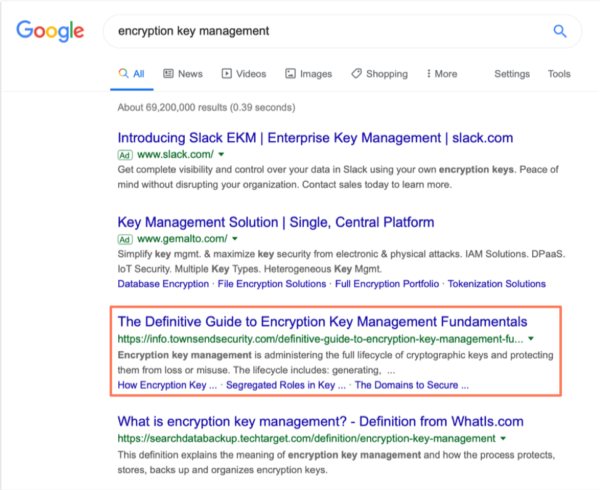
Task: Click the Images tab picture icon
Action: point(290,73)
